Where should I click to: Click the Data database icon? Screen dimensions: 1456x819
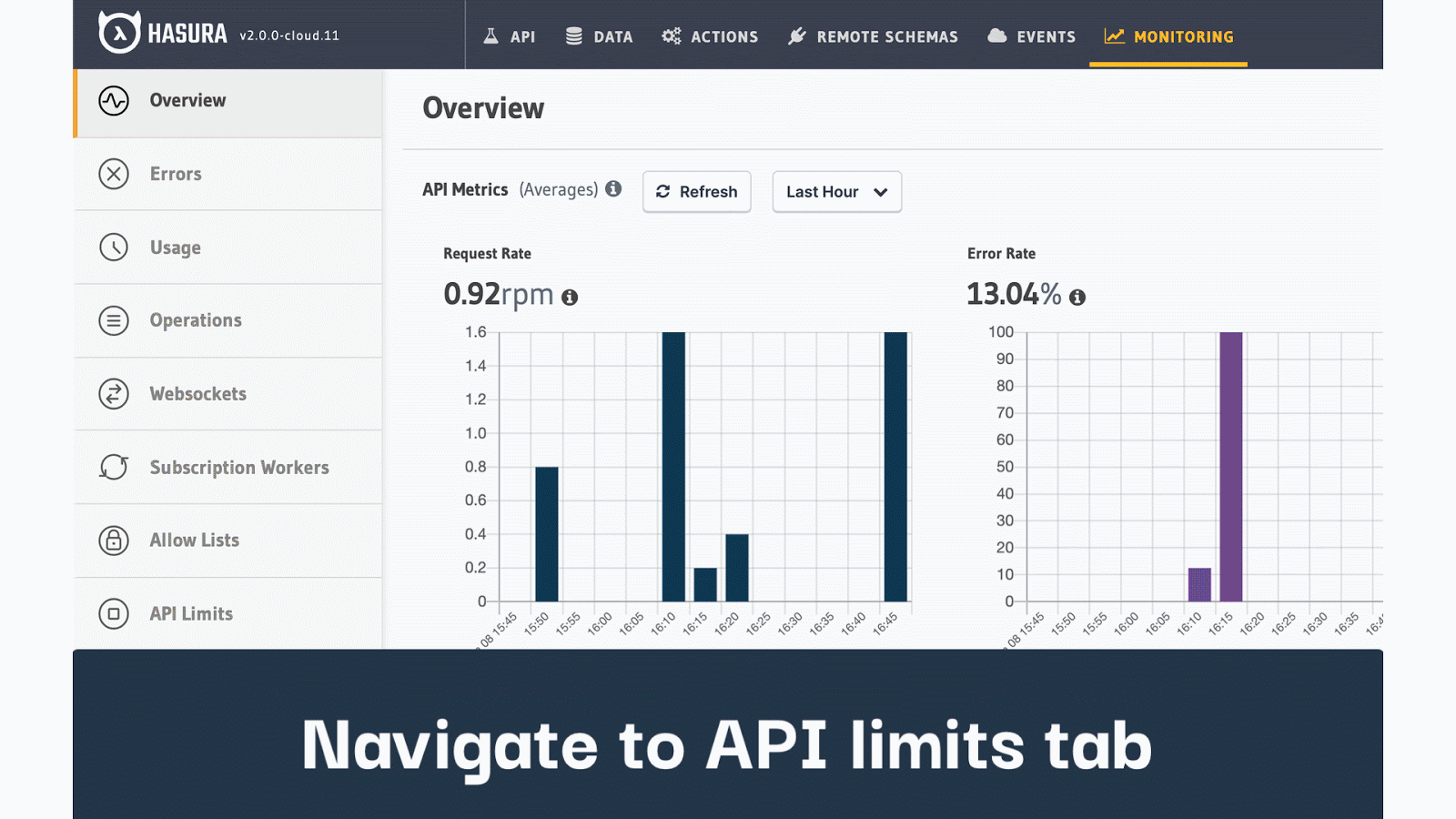click(x=573, y=36)
